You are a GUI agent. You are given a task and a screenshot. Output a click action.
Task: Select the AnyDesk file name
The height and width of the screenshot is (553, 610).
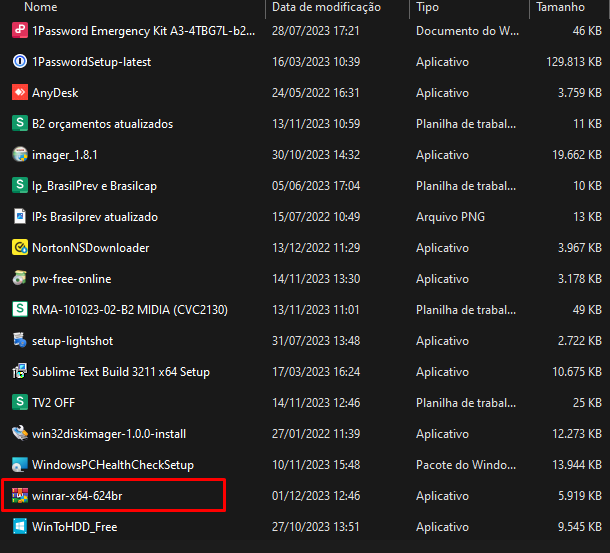(x=55, y=93)
